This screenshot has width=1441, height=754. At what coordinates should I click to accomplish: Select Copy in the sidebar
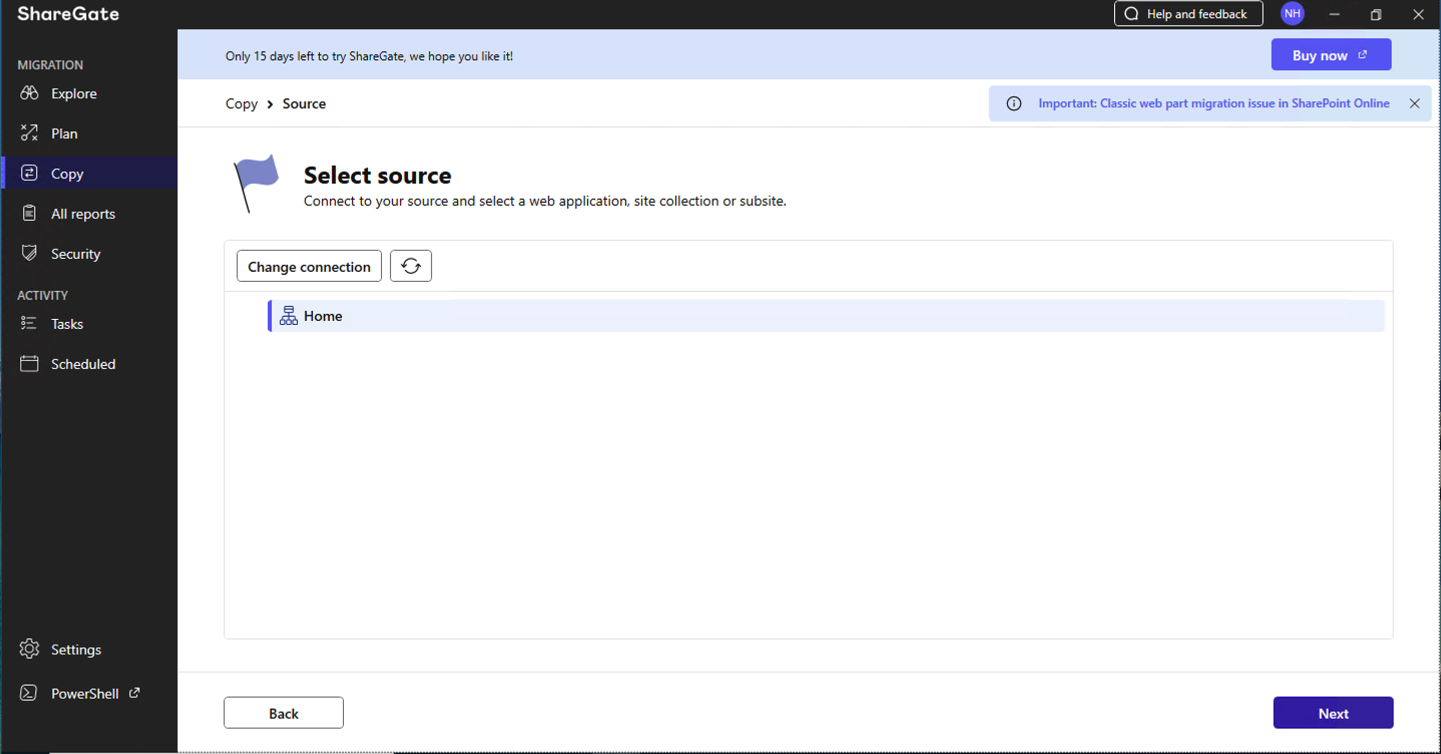89,173
